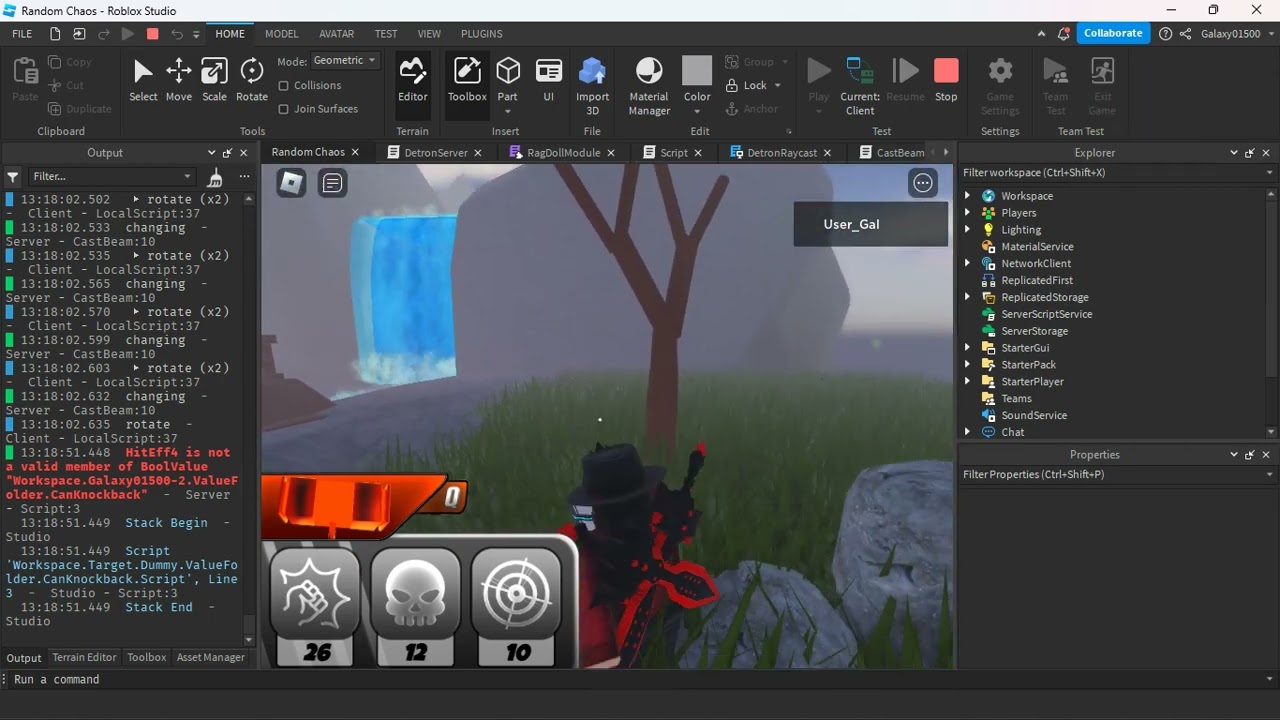
Task: Open Import 3D
Action: point(592,85)
